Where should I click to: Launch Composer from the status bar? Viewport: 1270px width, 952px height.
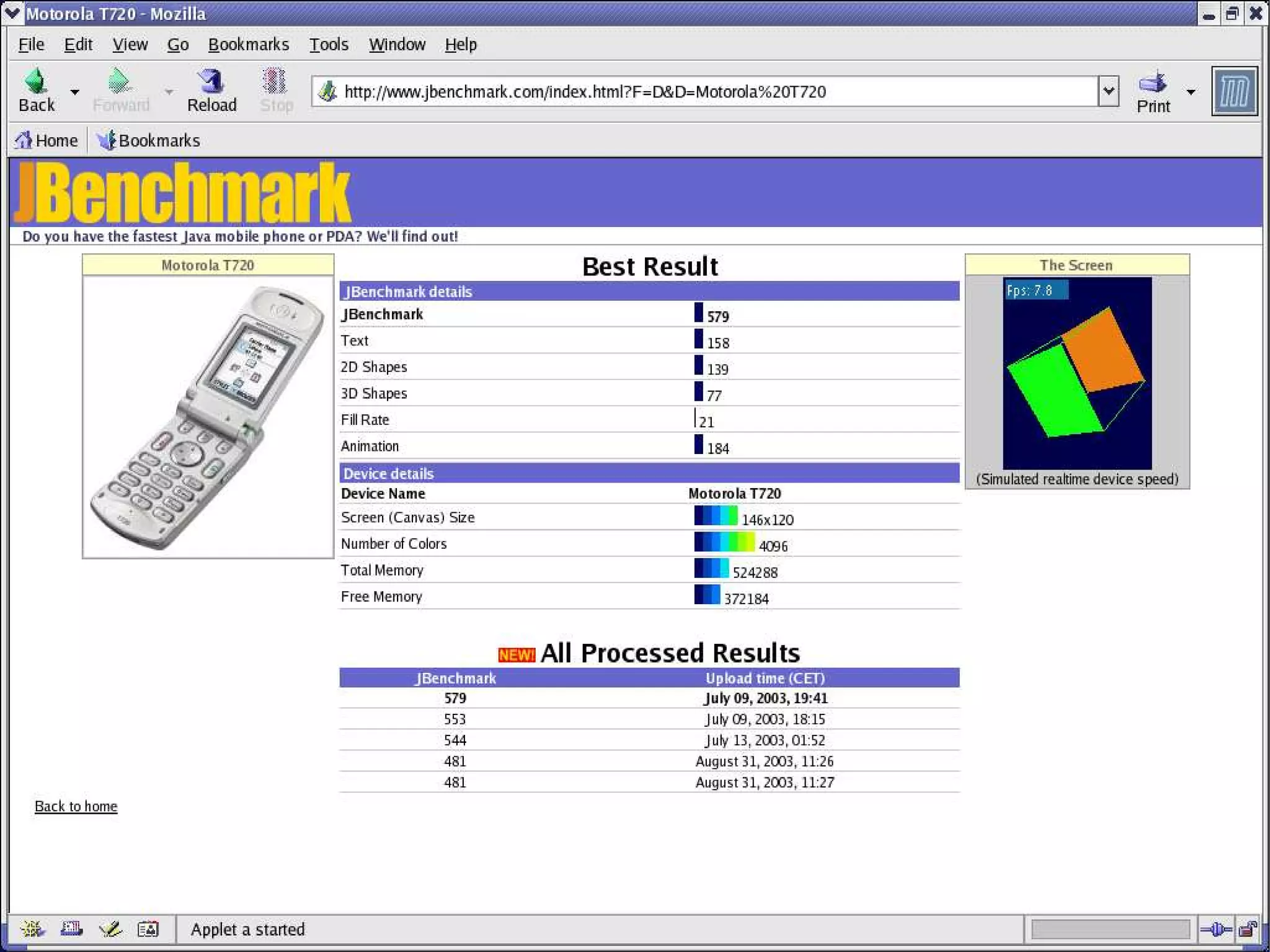(x=110, y=928)
